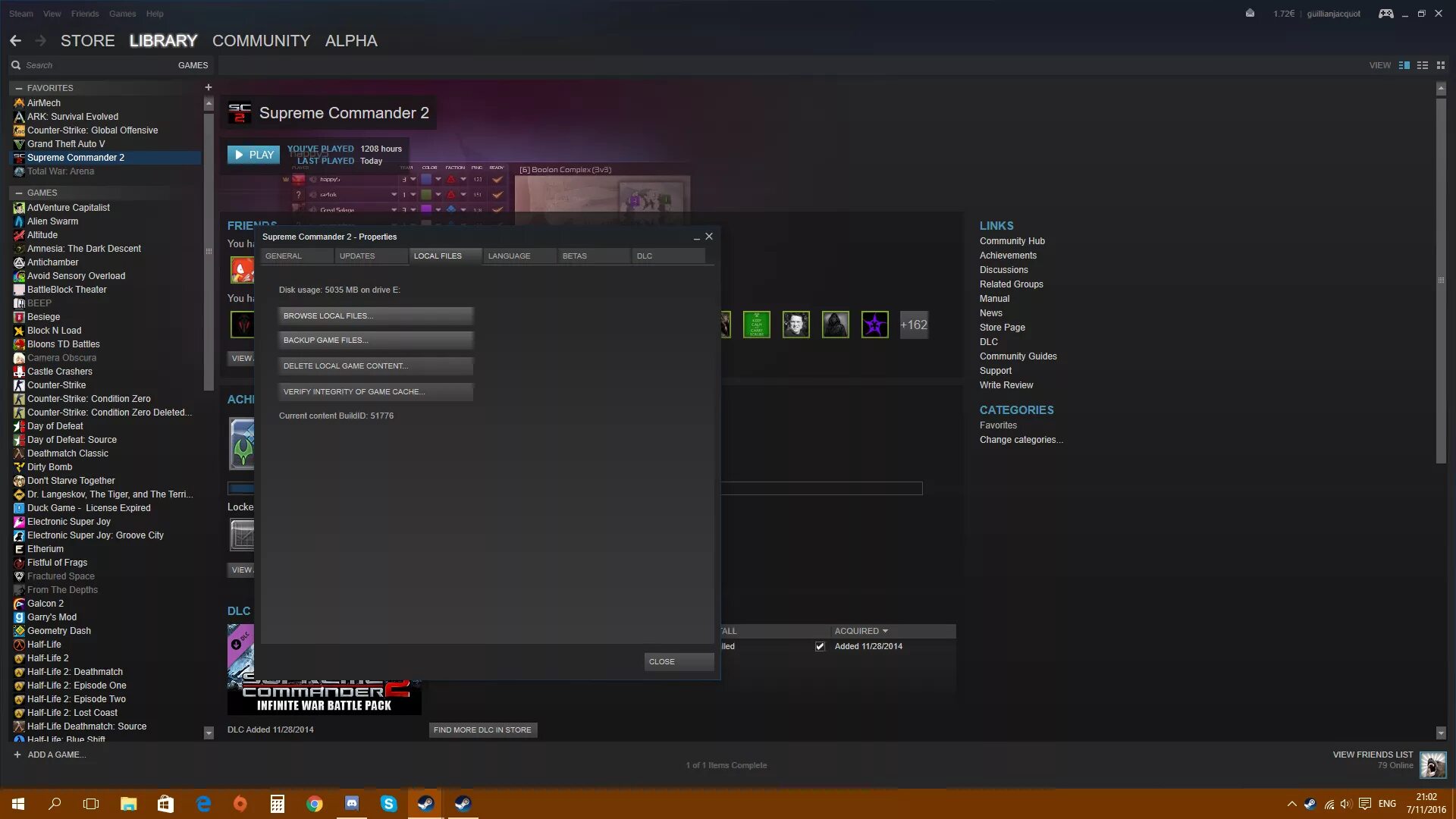Collapse the GAMES section
The width and height of the screenshot is (1456, 819).
click(17, 192)
